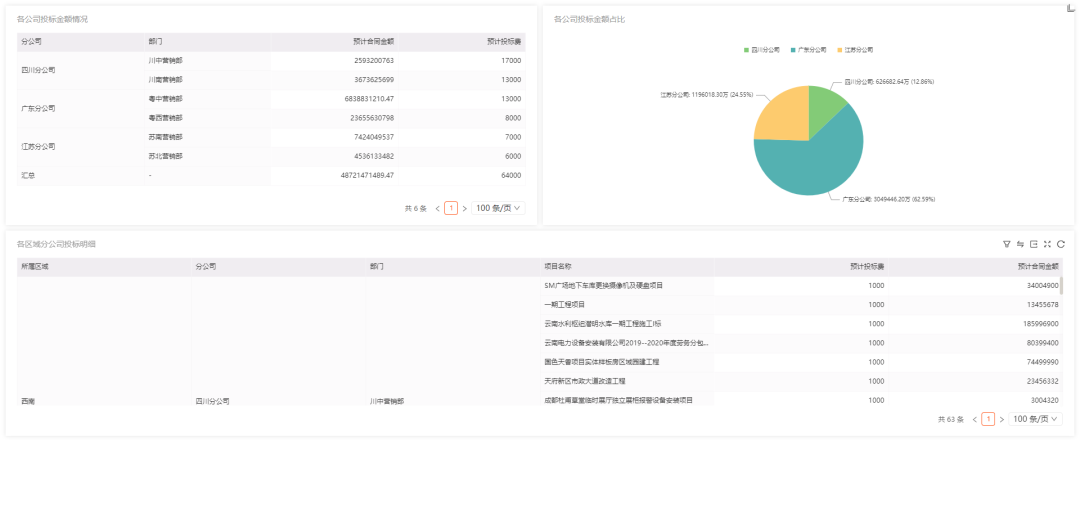The width and height of the screenshot is (1080, 527).
Task: Open 100条/页 dropdown under the summary table
Action: coord(498,208)
